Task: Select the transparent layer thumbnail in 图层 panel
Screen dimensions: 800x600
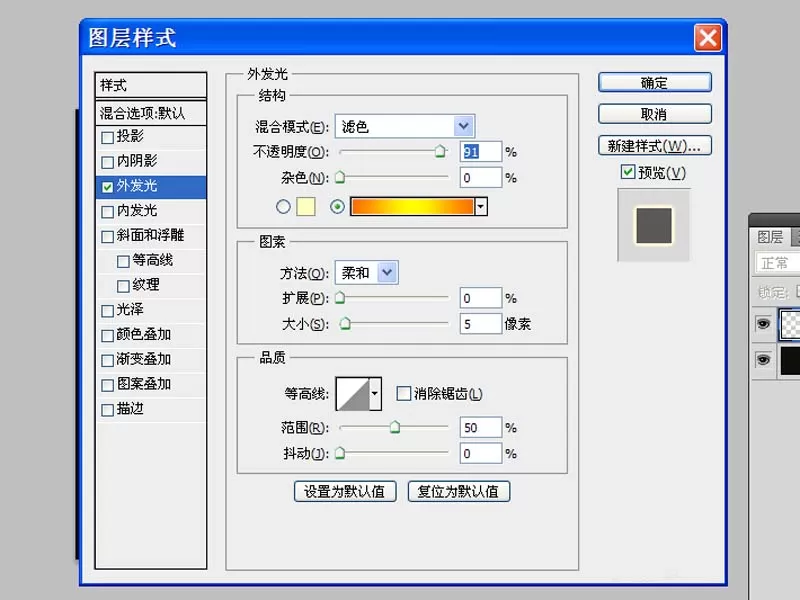Action: pyautogui.click(x=790, y=324)
